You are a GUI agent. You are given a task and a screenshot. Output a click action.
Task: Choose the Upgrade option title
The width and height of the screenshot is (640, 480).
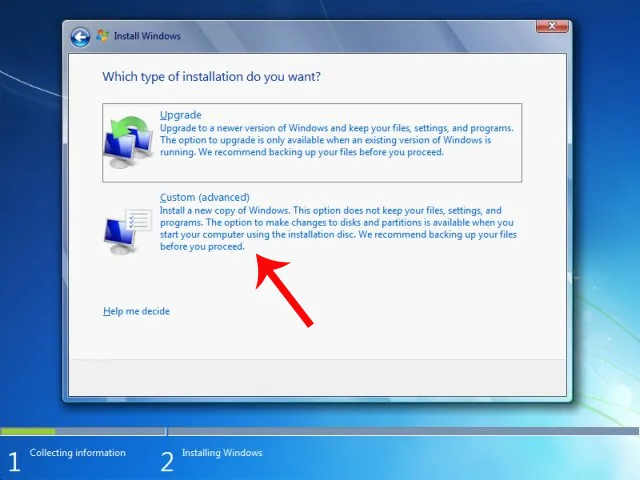point(181,115)
